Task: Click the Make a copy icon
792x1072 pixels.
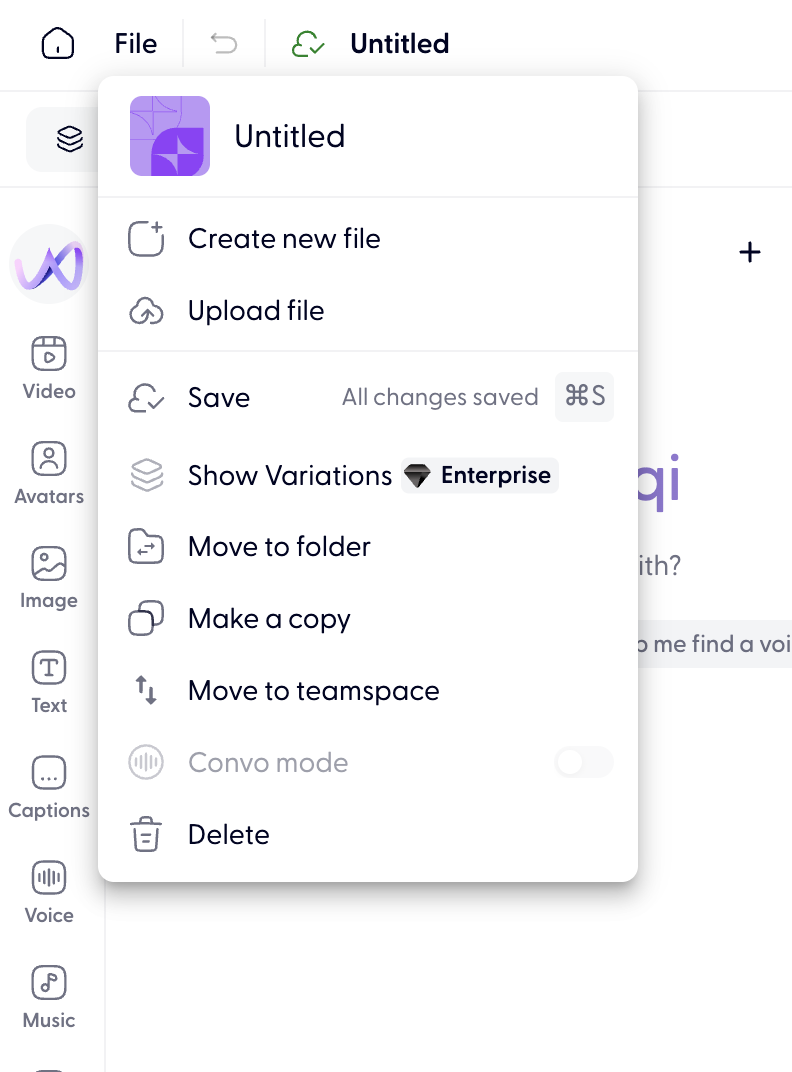Action: tap(146, 618)
